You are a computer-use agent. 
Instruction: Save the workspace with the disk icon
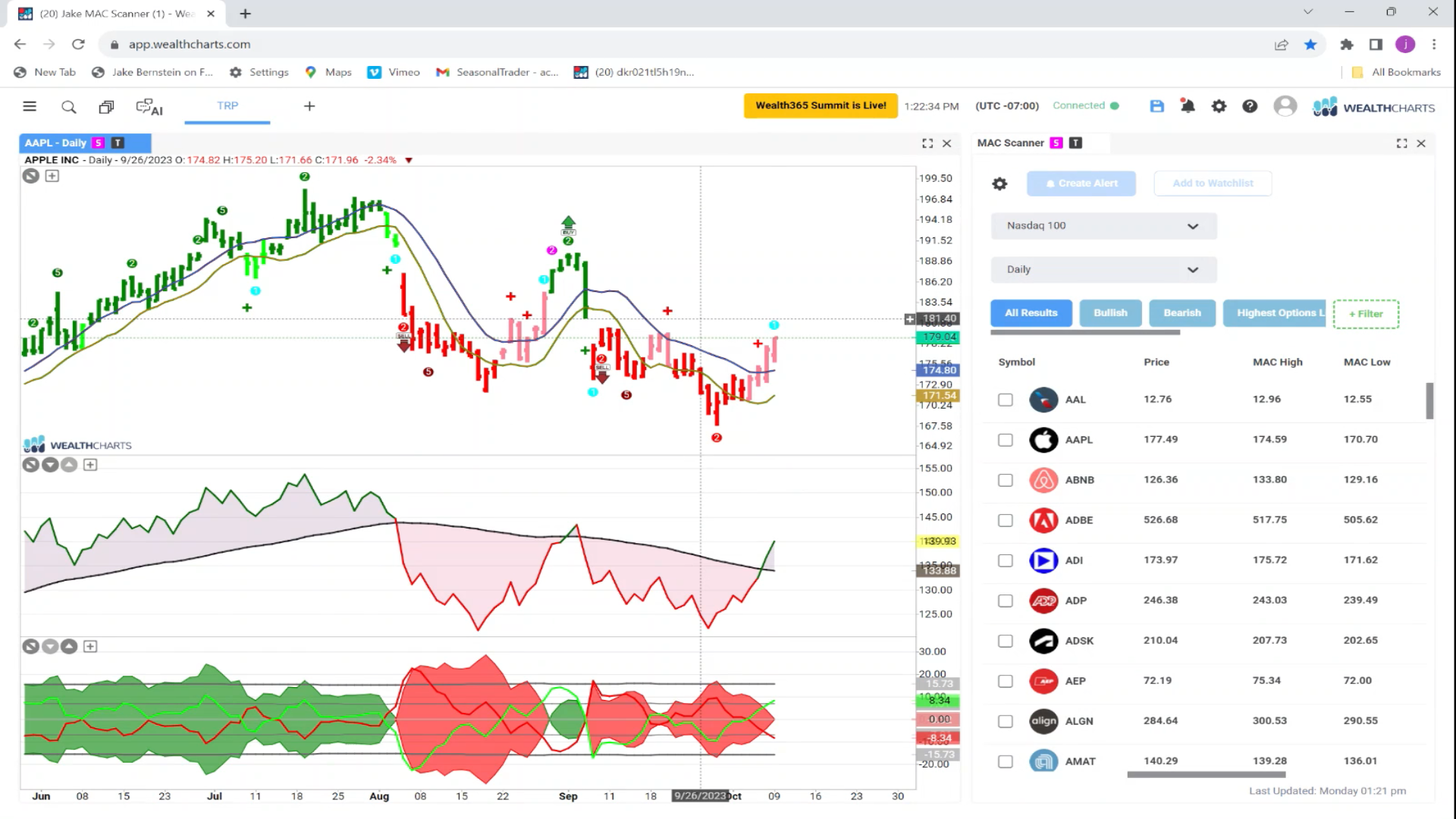pos(1156,106)
